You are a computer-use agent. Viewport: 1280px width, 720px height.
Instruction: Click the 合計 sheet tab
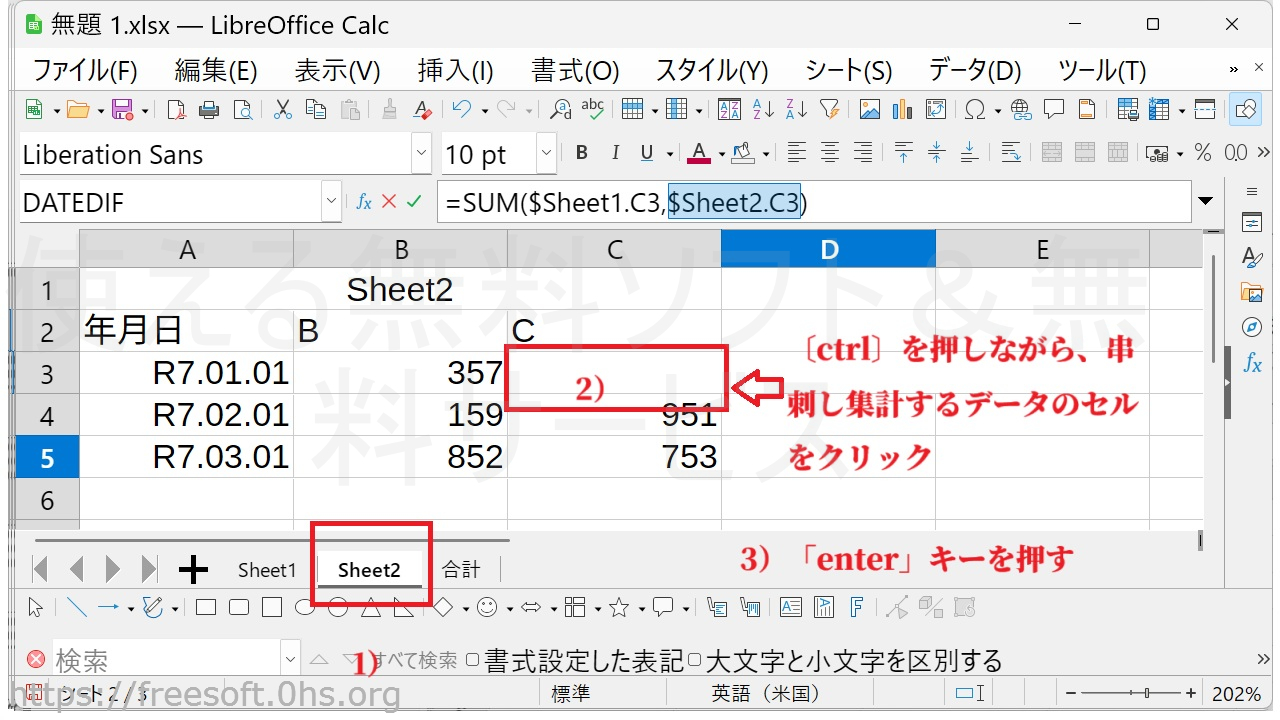[461, 570]
